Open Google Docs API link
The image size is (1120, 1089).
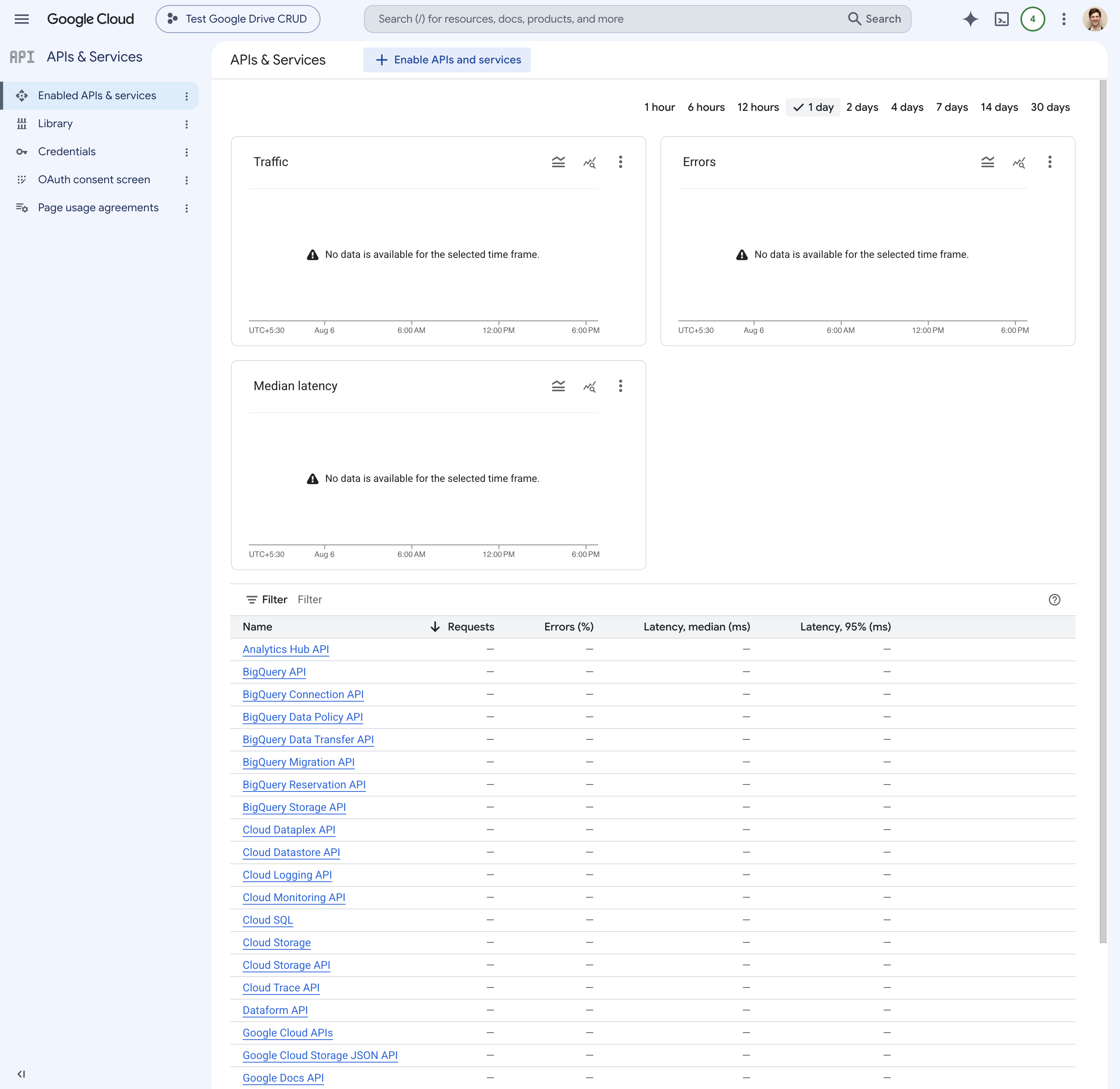pyautogui.click(x=283, y=1078)
